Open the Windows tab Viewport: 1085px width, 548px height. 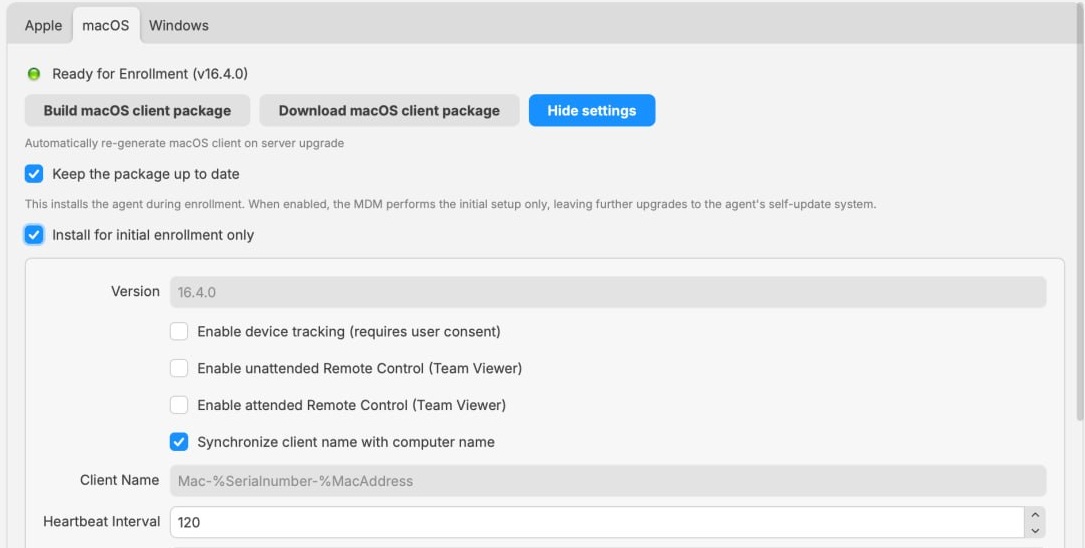[179, 26]
